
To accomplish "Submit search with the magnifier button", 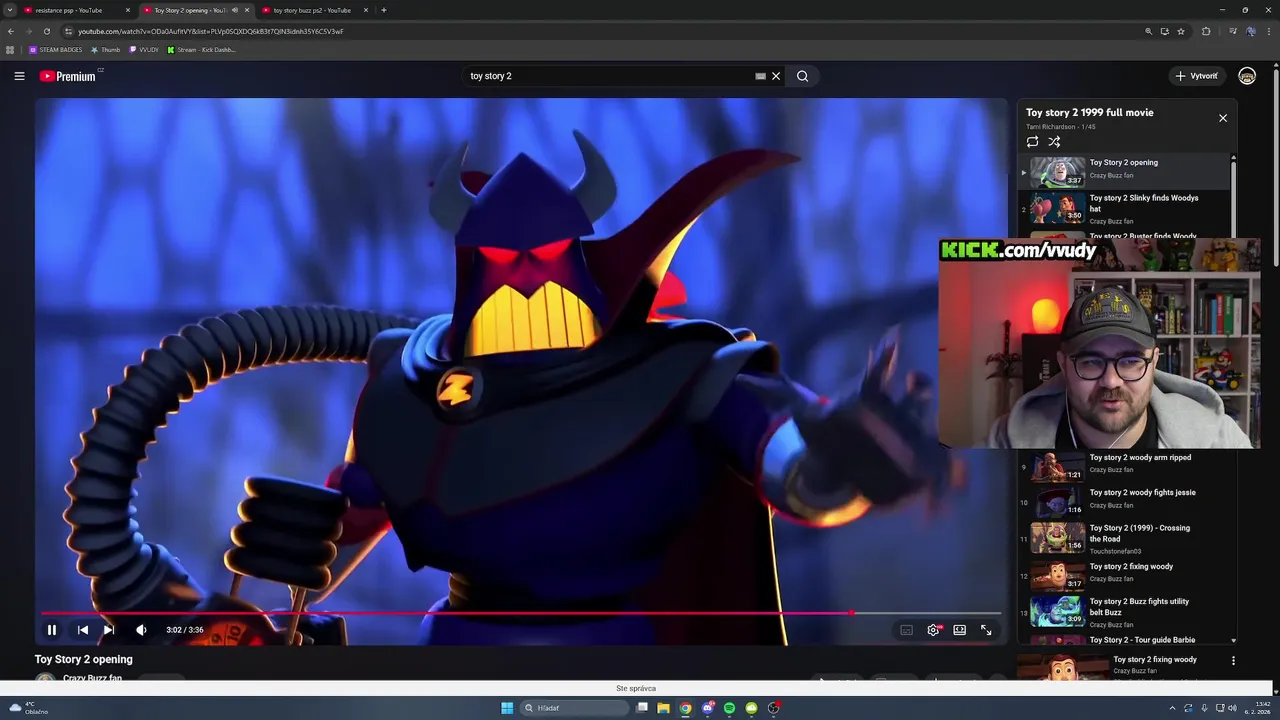I will (802, 76).
